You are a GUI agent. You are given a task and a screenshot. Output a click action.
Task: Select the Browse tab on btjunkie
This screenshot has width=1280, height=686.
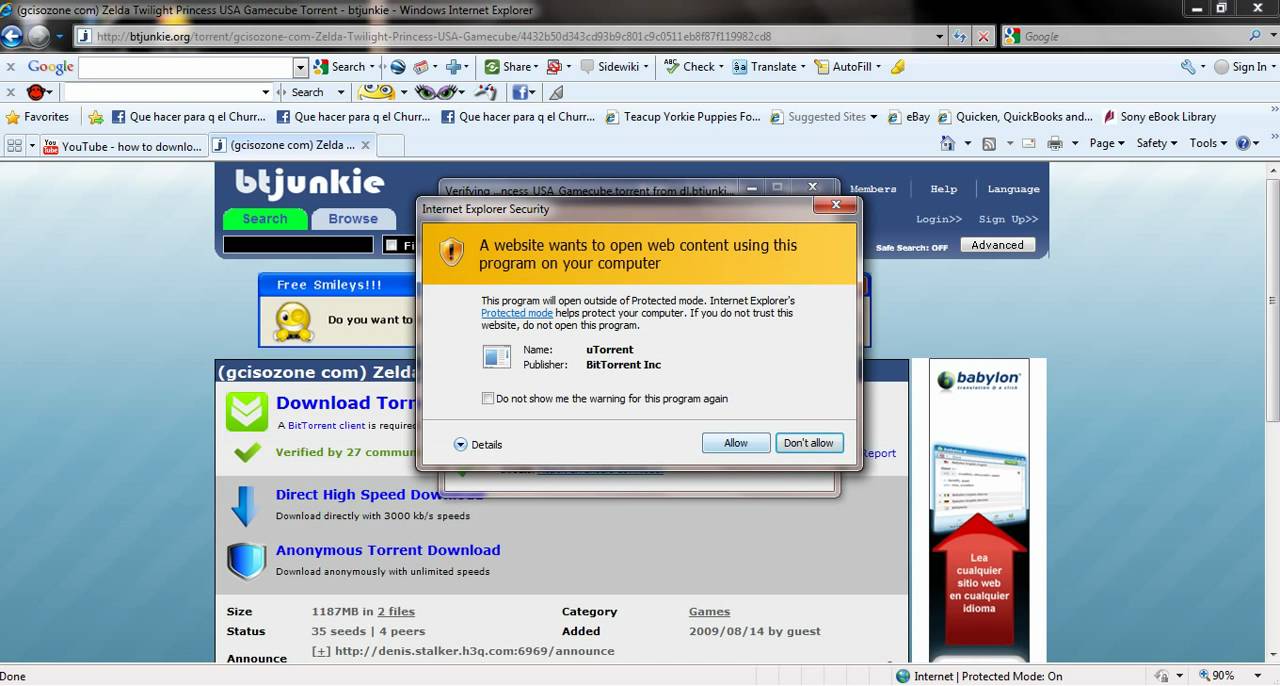click(353, 219)
